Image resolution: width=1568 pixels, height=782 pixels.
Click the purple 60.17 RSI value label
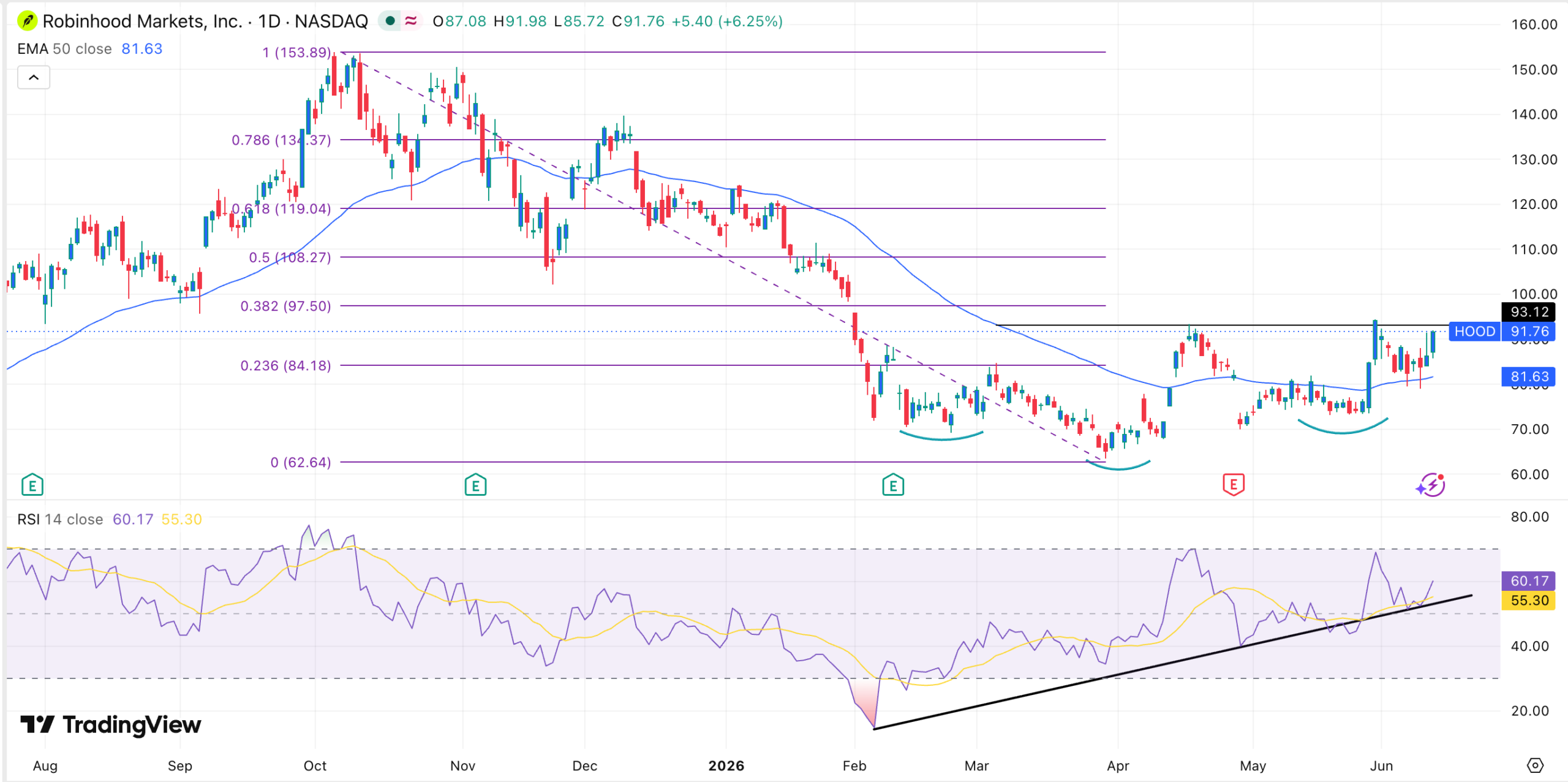coord(1529,581)
